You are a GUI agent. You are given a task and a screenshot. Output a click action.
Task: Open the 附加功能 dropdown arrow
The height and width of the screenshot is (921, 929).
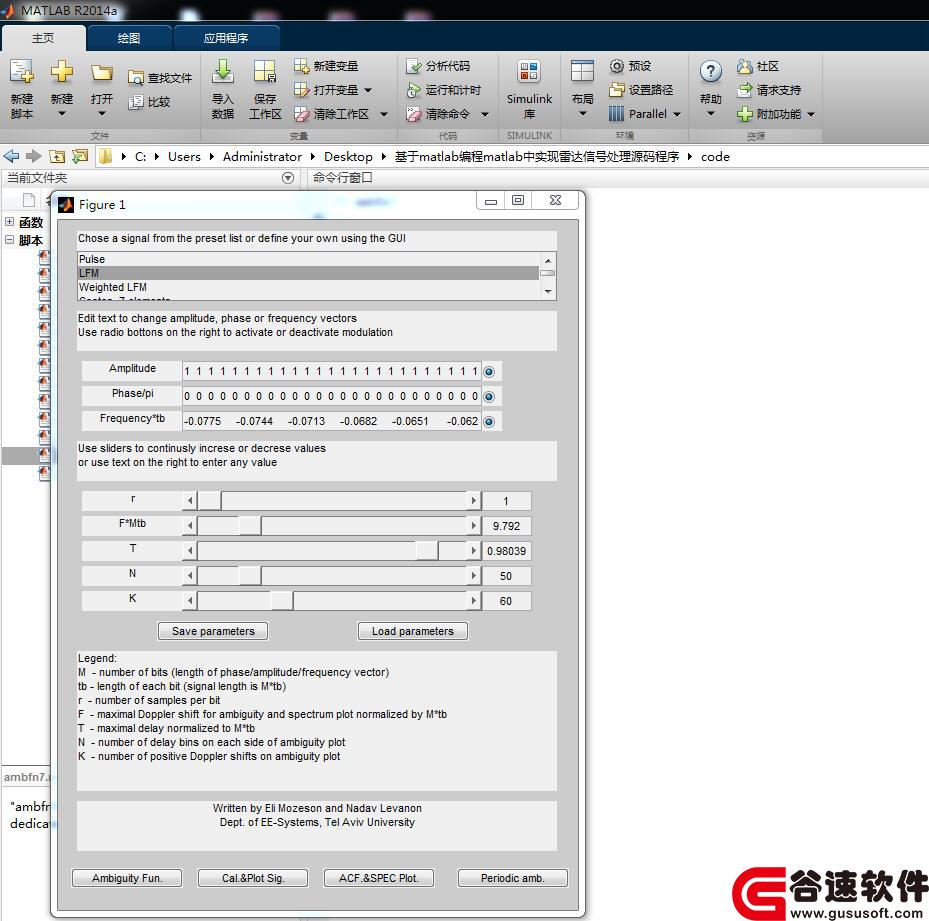tap(811, 114)
